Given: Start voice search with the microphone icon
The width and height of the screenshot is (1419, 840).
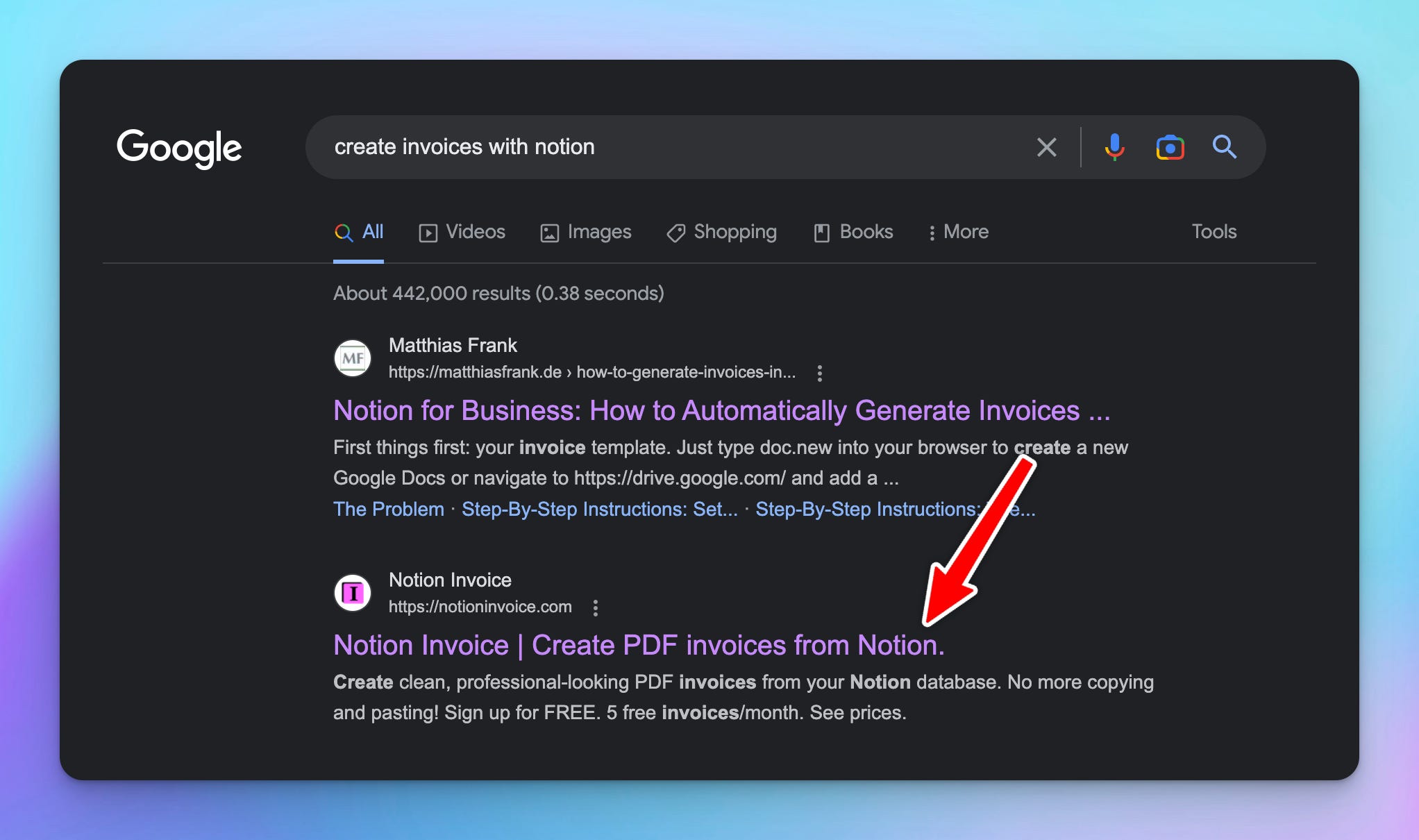Looking at the screenshot, I should click(1114, 147).
